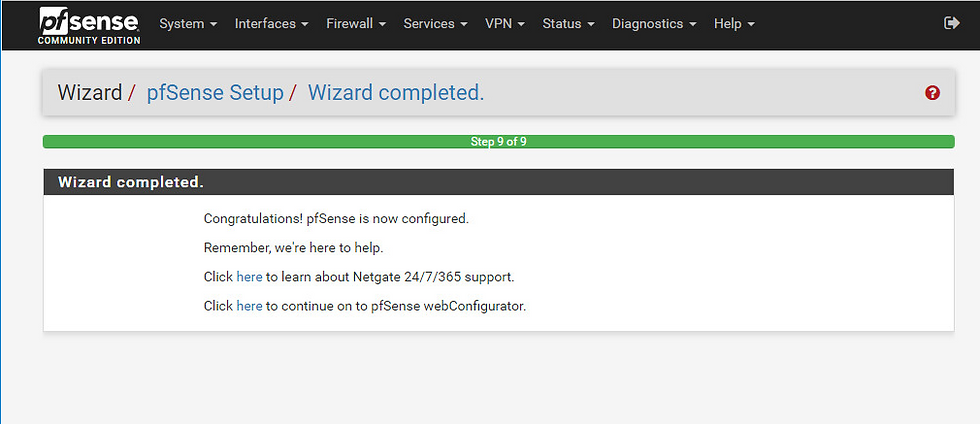Open the VPN menu
This screenshot has height=424, width=980.
click(x=505, y=24)
